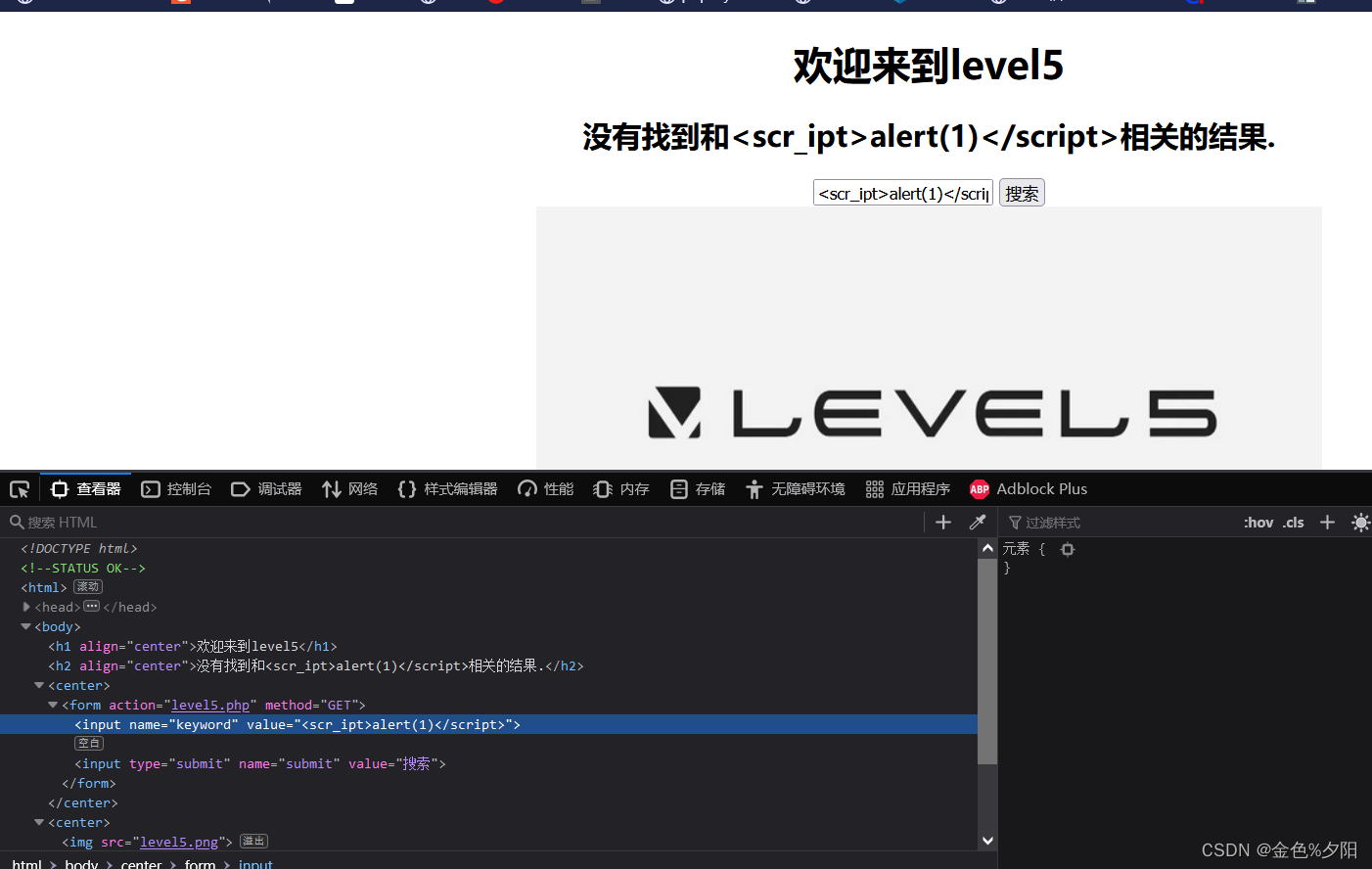The width and height of the screenshot is (1372, 869).
Task: Collapse the second center element node
Action: [39, 822]
